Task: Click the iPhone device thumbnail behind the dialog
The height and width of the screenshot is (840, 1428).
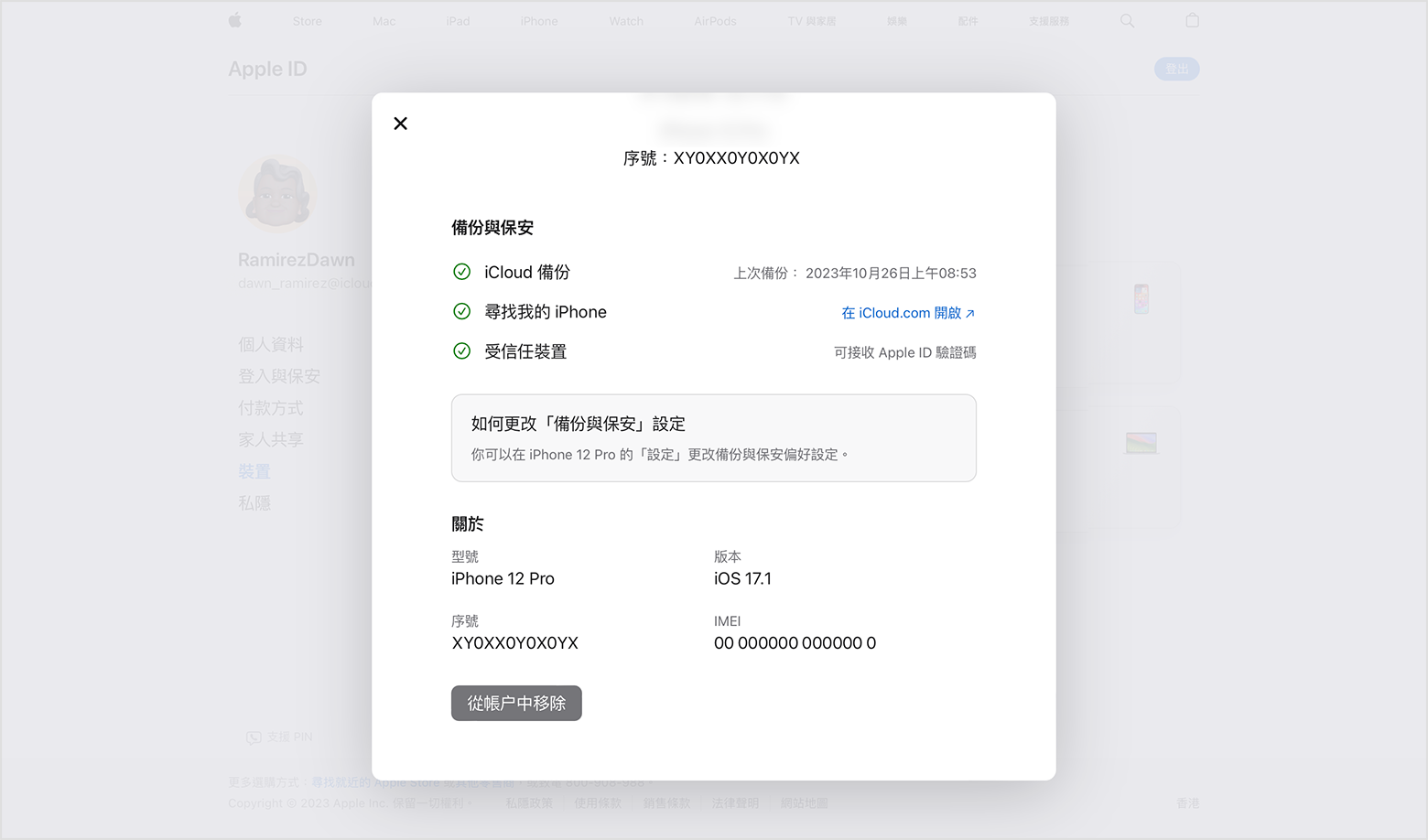Action: (1141, 299)
